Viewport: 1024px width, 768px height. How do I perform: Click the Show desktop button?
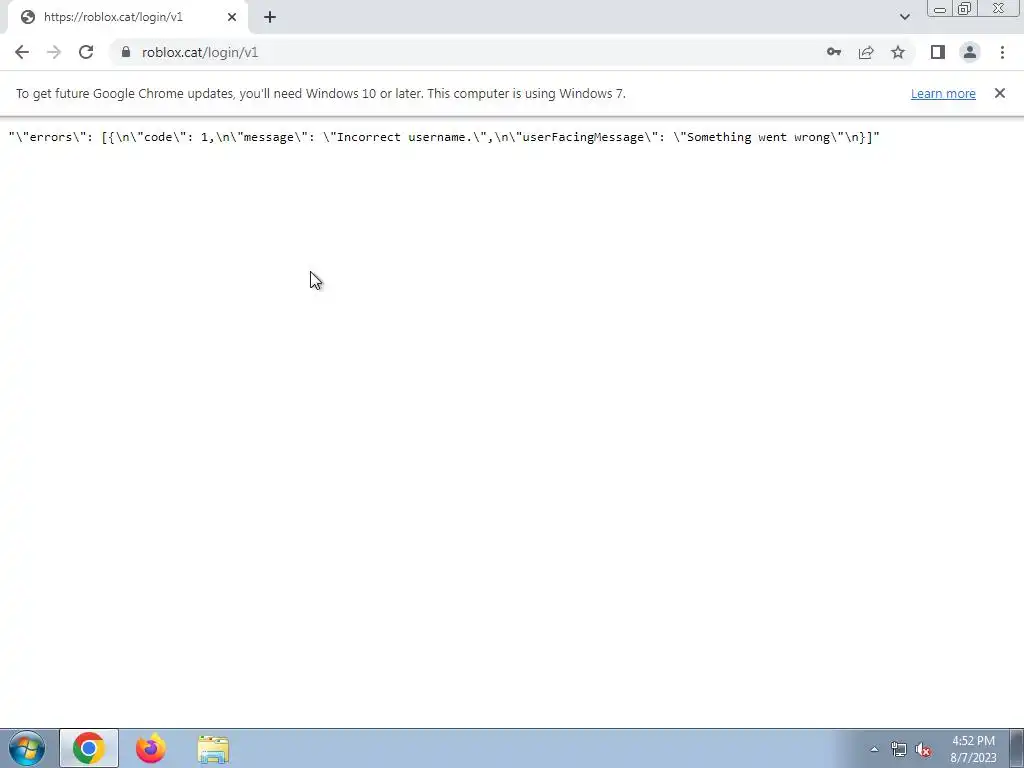click(1017, 748)
